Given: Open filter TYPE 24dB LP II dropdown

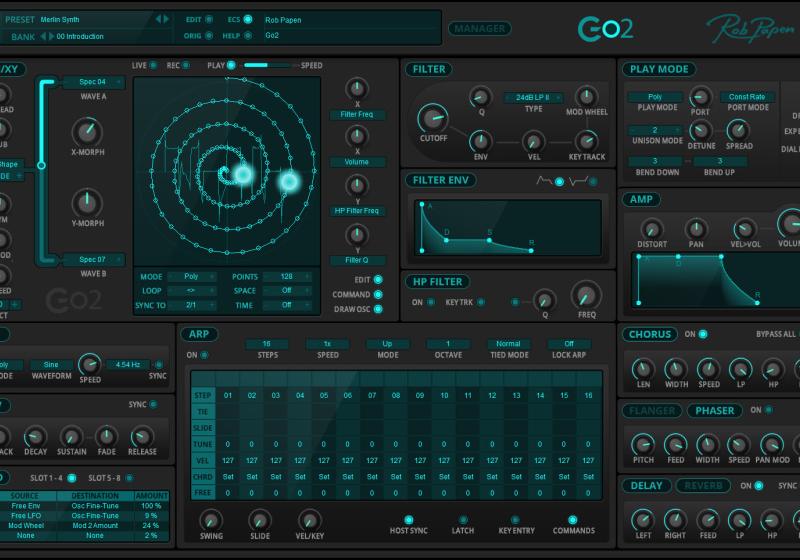Looking at the screenshot, I should pyautogui.click(x=533, y=97).
